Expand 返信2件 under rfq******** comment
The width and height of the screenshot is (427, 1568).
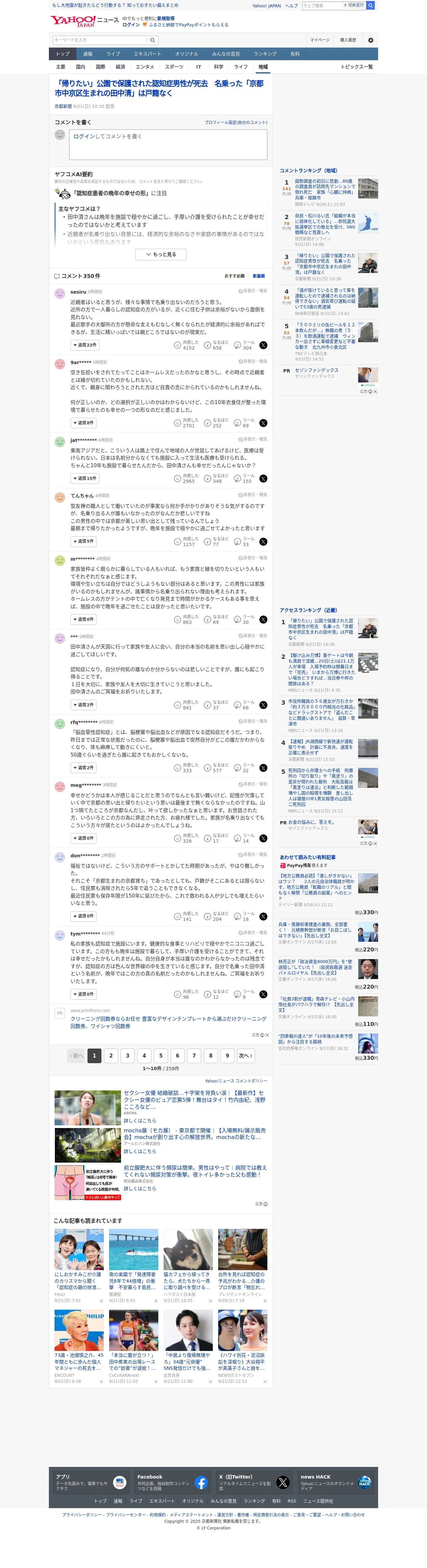coord(83,768)
